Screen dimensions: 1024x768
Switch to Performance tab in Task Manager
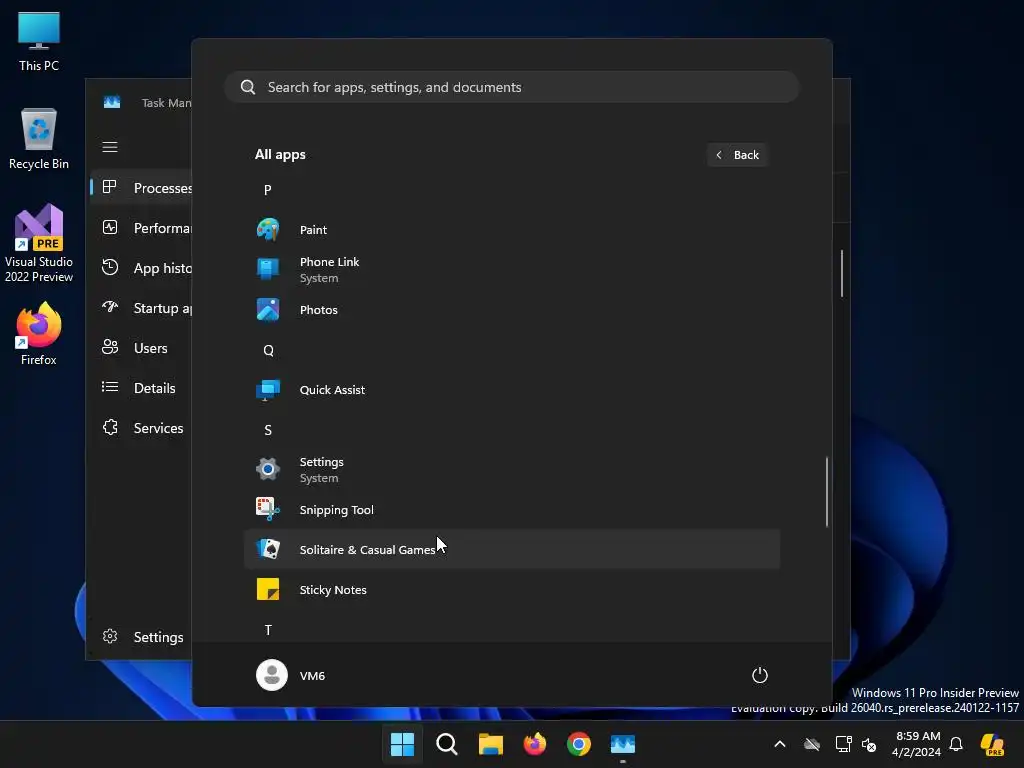141,228
